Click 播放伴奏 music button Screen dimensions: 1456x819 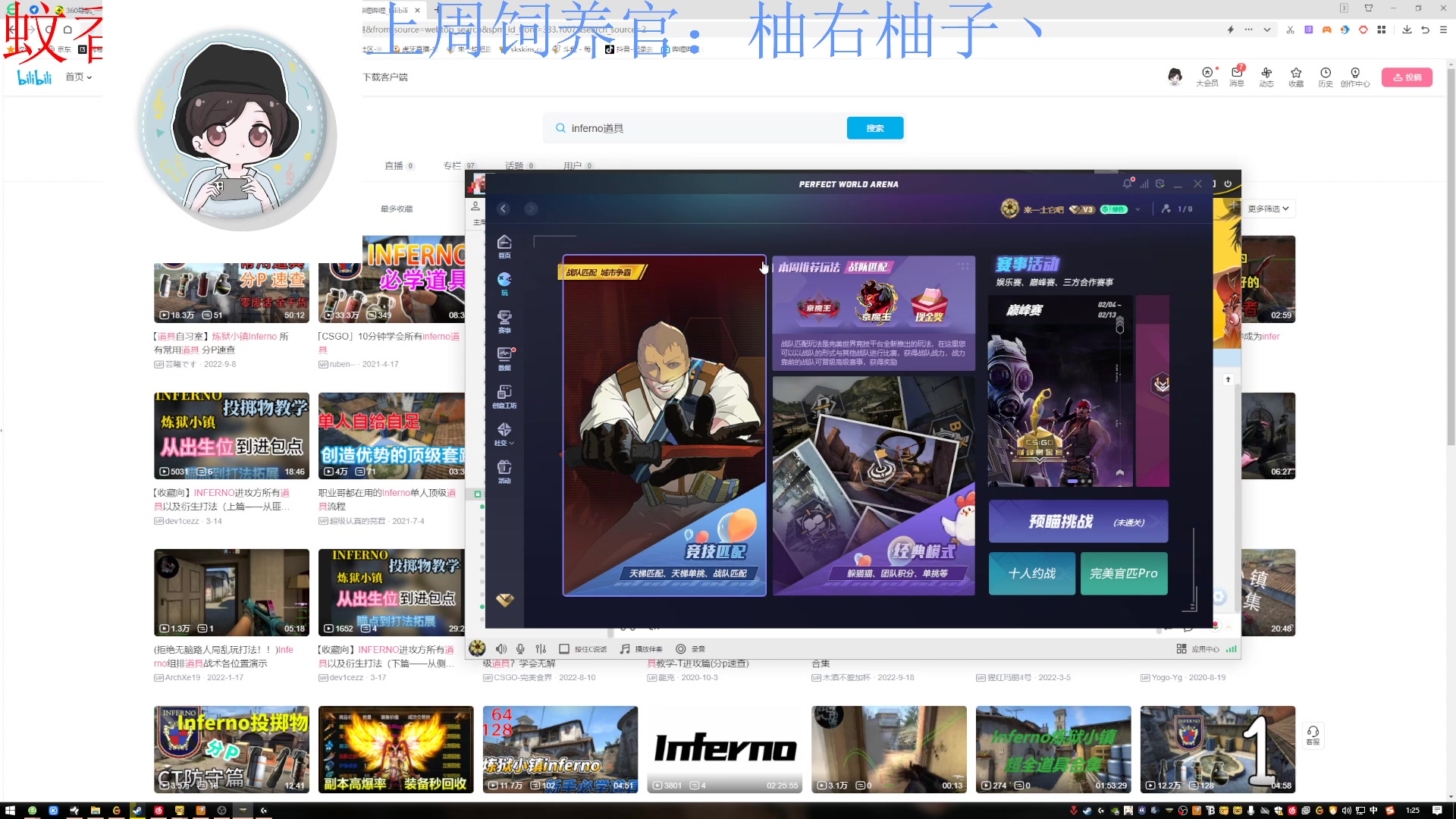[x=641, y=649]
